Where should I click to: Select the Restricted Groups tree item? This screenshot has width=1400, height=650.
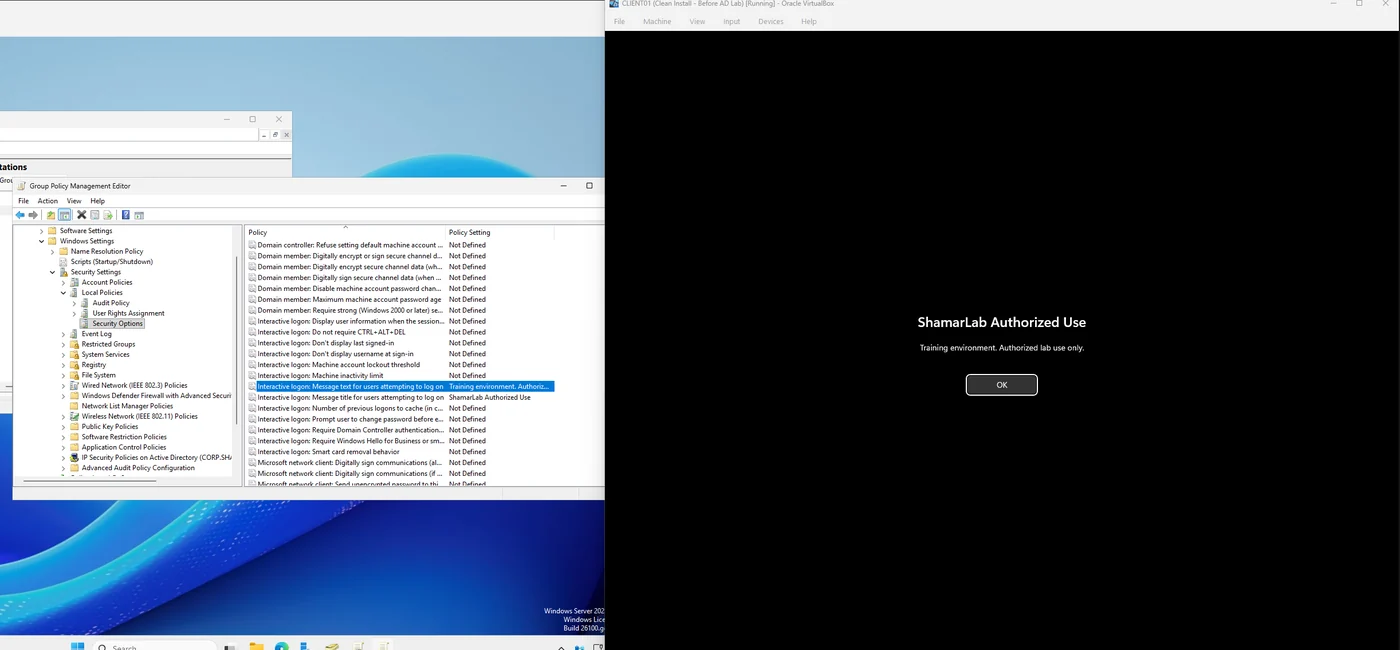pos(108,344)
